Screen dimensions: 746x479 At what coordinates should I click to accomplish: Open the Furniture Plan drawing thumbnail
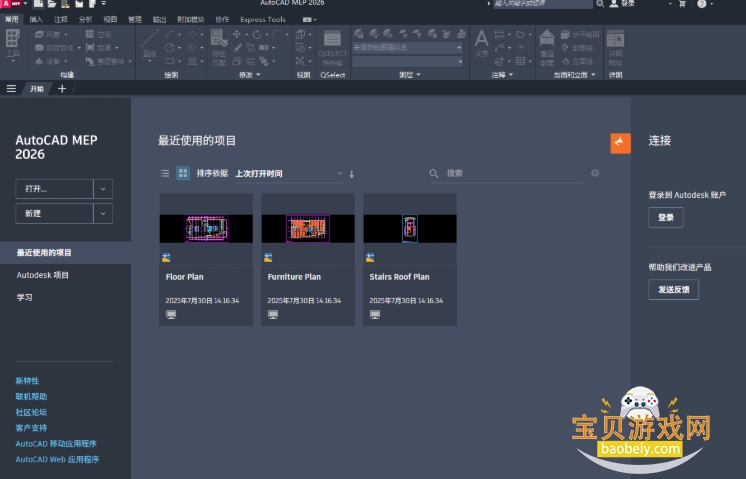(x=308, y=229)
